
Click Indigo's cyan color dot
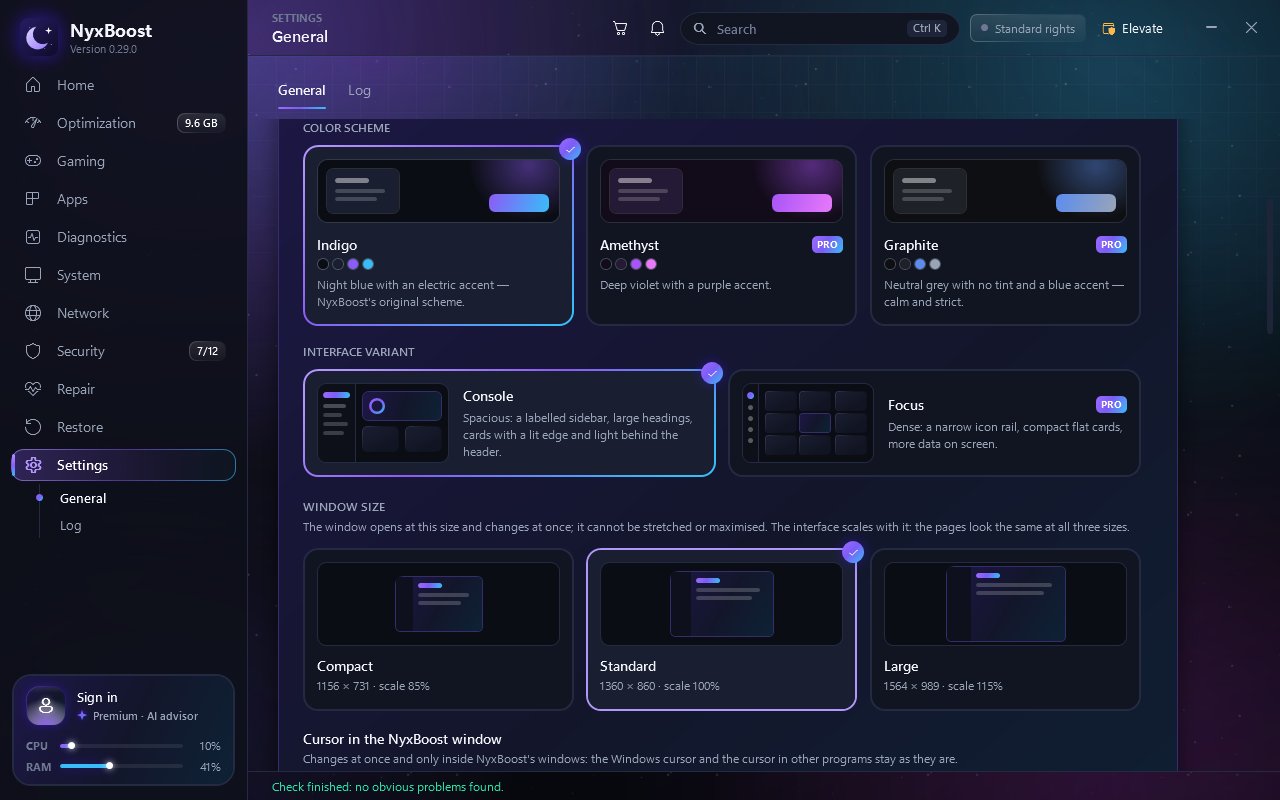pos(368,264)
